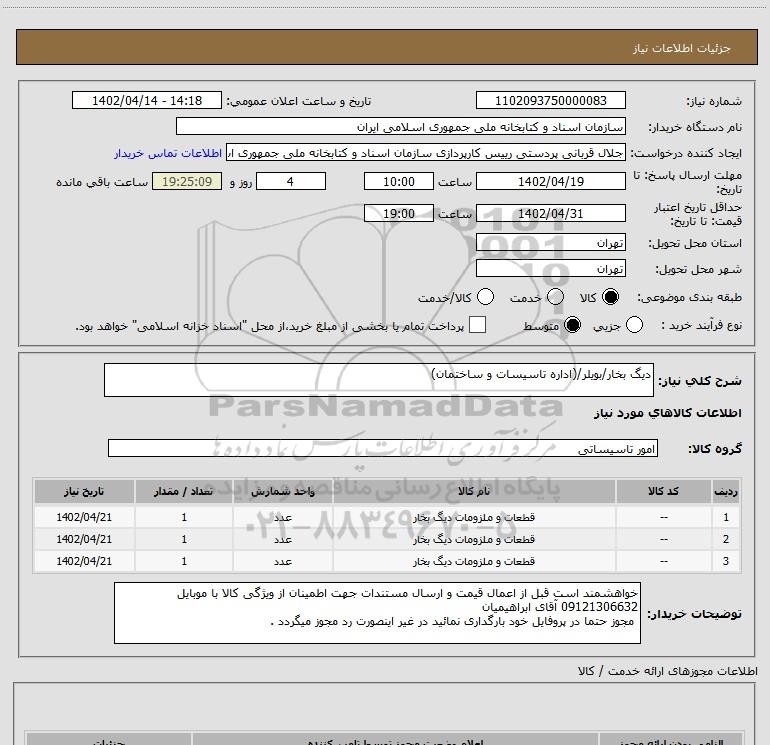Click the buyer organization name field
770x745 pixels.
[401, 127]
